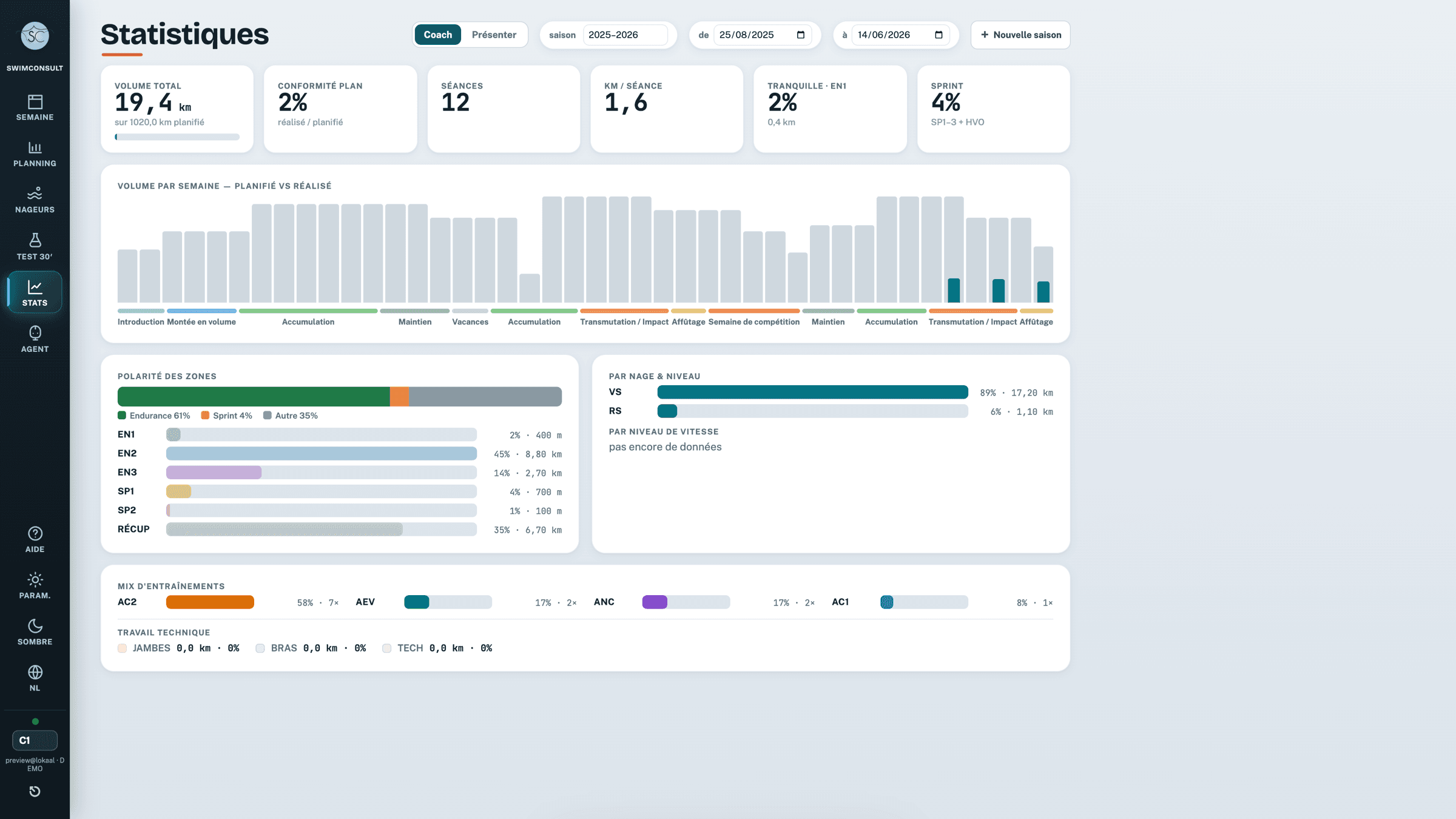
Task: Click the volume total progress bar
Action: point(177,137)
